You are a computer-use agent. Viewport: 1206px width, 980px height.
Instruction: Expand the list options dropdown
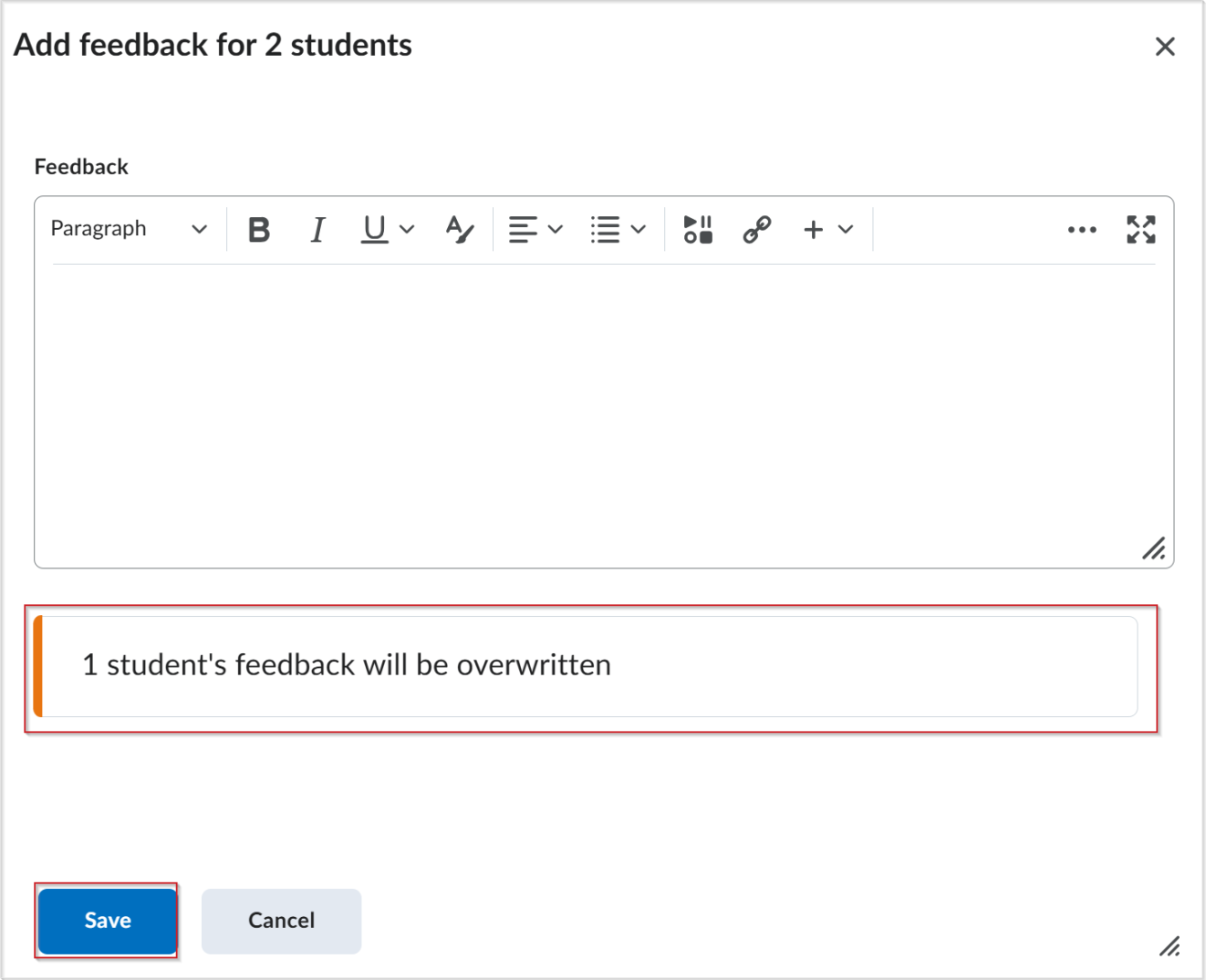click(x=639, y=229)
